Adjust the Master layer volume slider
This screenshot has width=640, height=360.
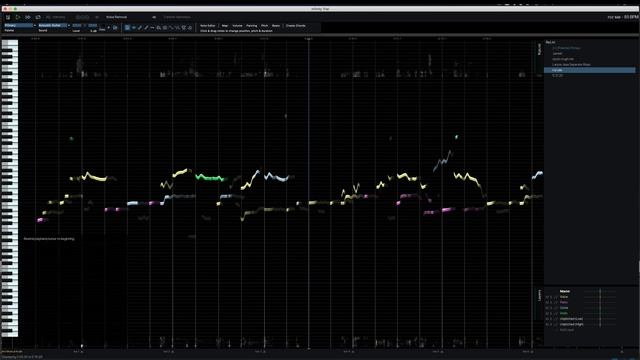(600, 291)
